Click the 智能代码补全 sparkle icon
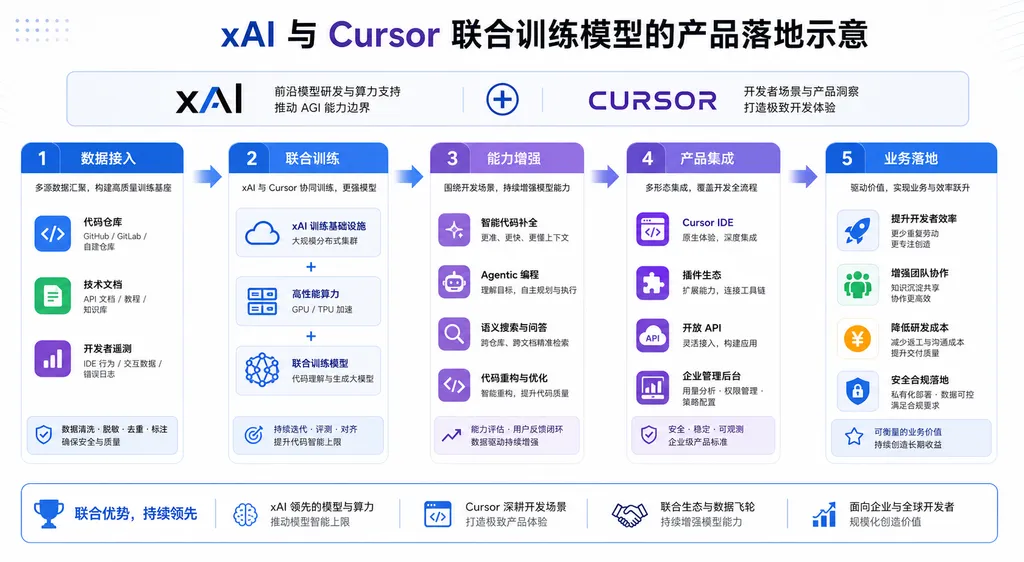This screenshot has width=1024, height=562. click(x=454, y=230)
